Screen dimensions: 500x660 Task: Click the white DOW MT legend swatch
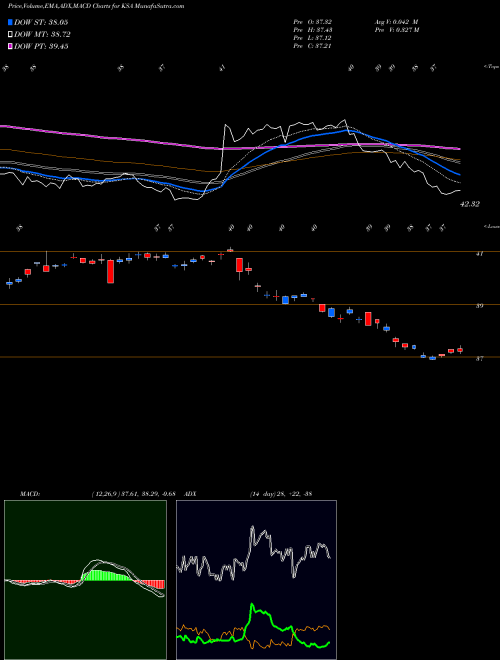(11, 34)
